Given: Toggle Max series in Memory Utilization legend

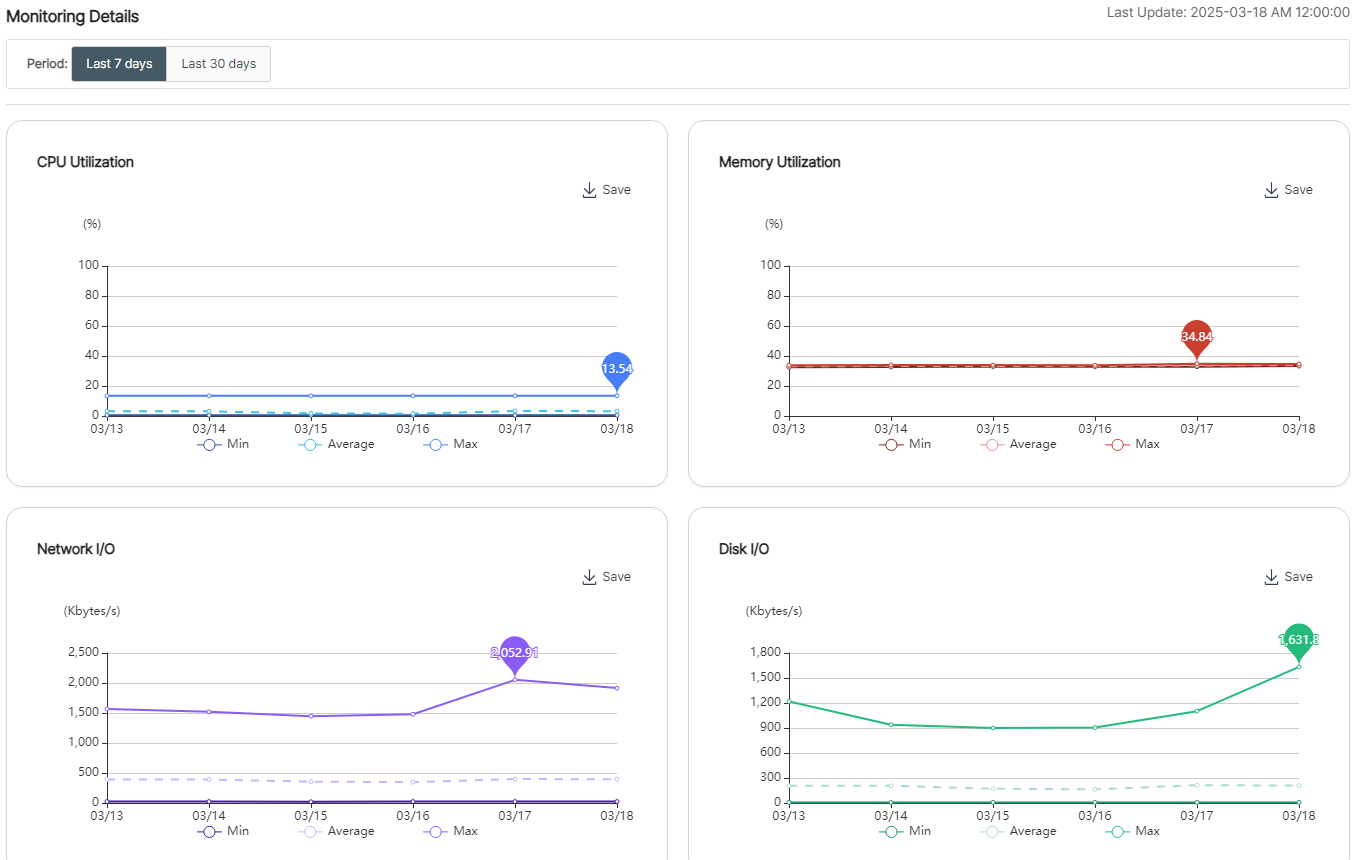Looking at the screenshot, I should 1132,444.
